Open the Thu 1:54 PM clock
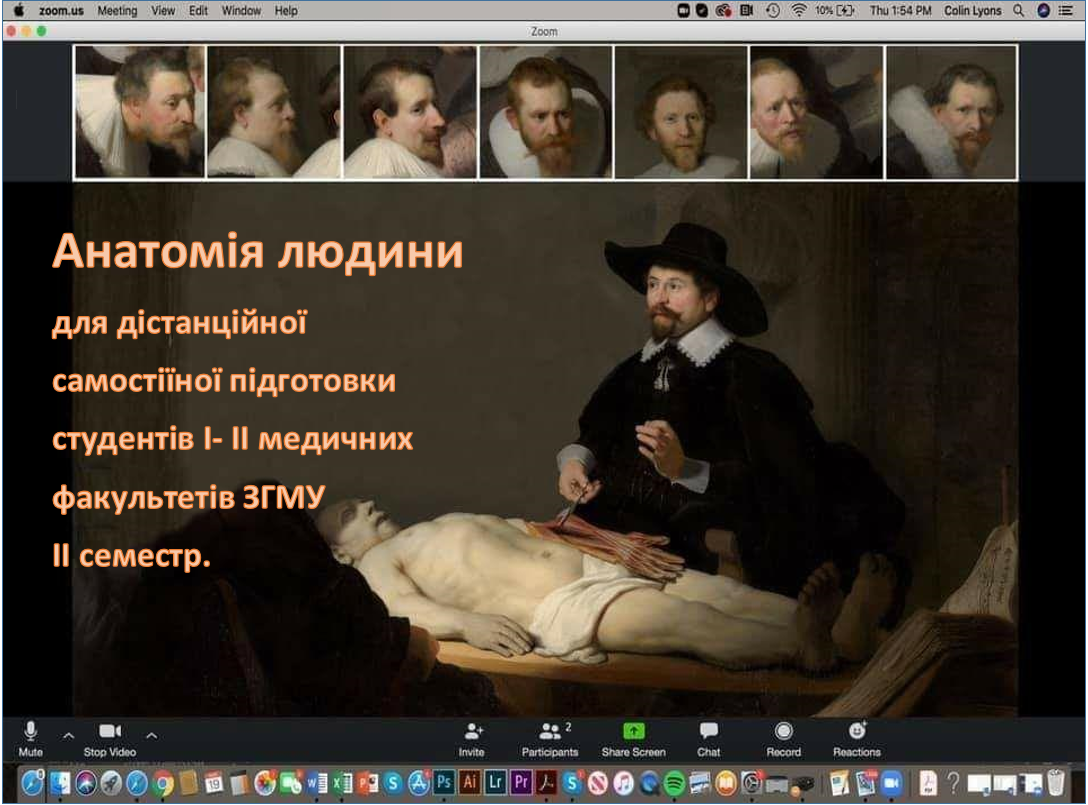The width and height of the screenshot is (1088, 805). (x=901, y=10)
